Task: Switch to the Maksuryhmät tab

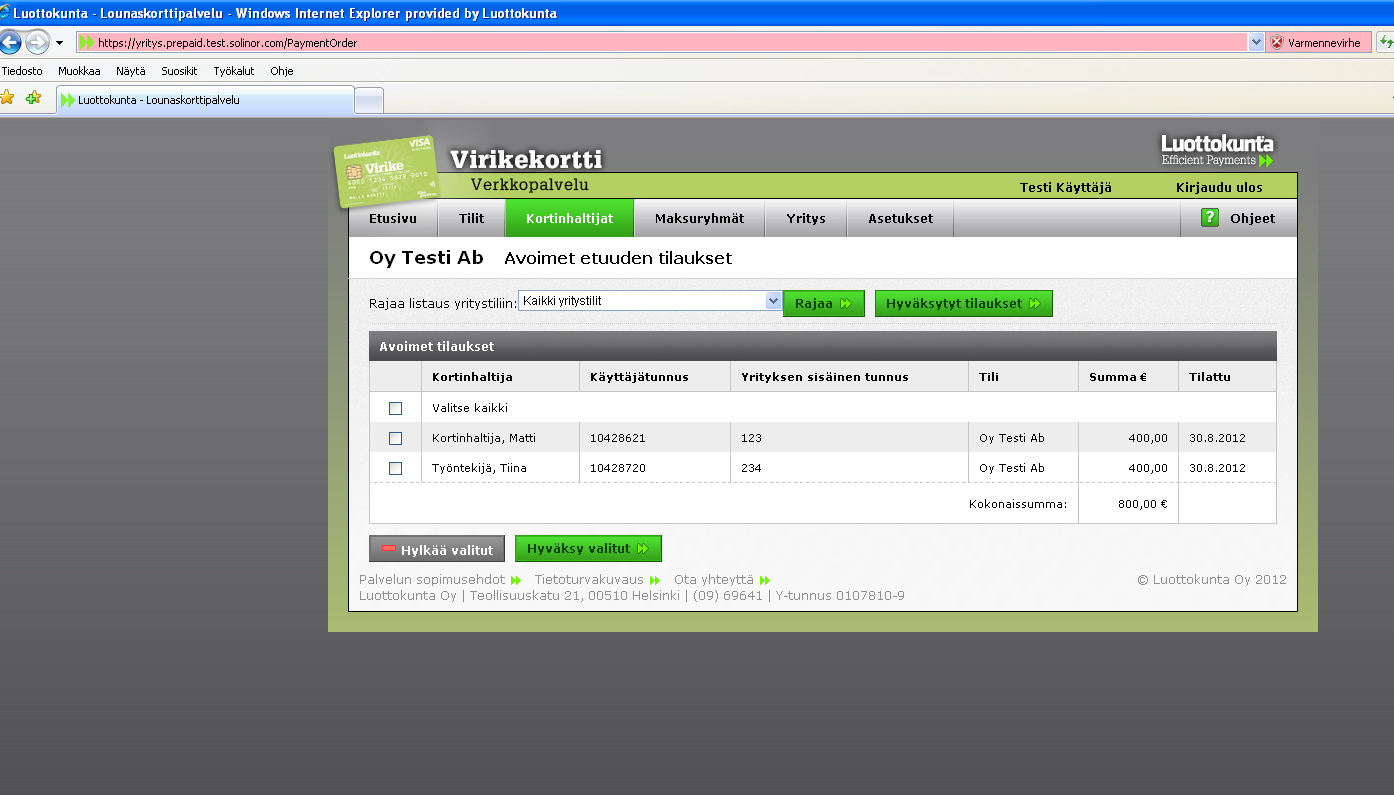Action: [699, 218]
